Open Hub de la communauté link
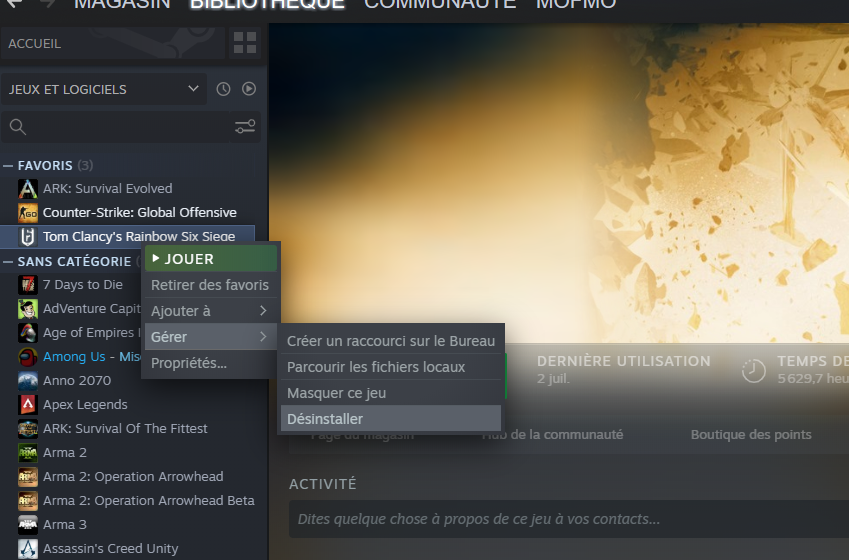The height and width of the screenshot is (560, 849). pos(552,434)
